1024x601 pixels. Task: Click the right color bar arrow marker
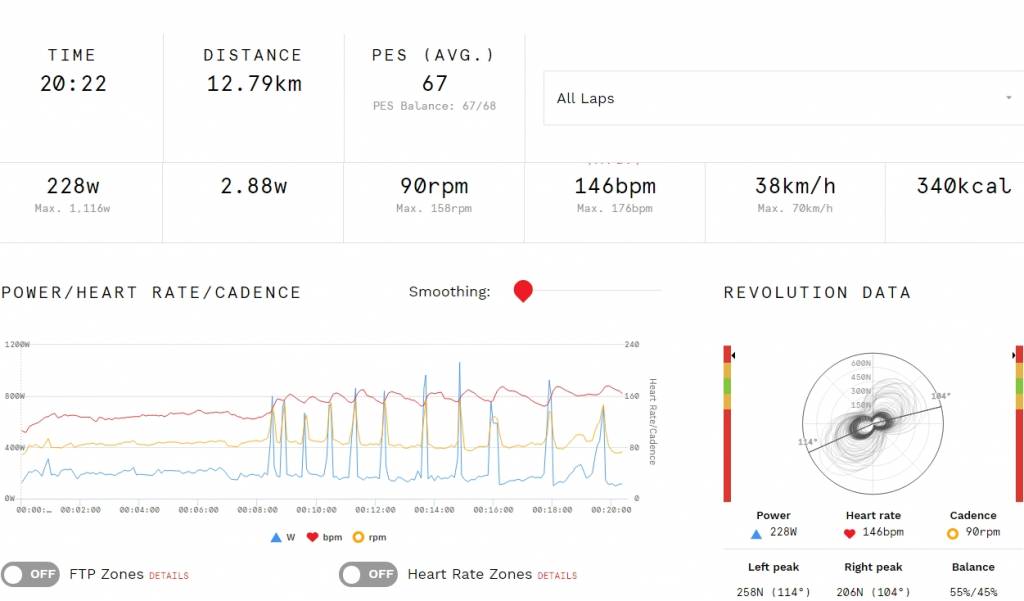click(x=1014, y=355)
